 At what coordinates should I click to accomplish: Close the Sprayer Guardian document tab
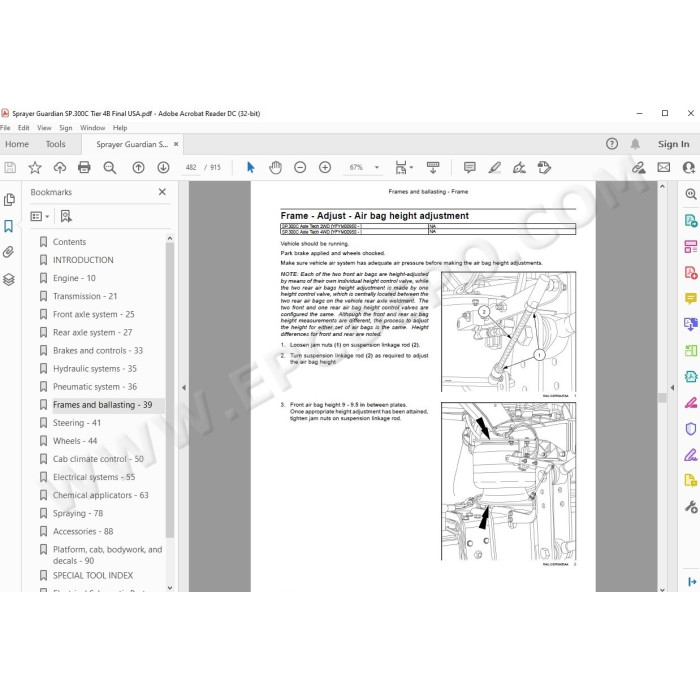[176, 144]
